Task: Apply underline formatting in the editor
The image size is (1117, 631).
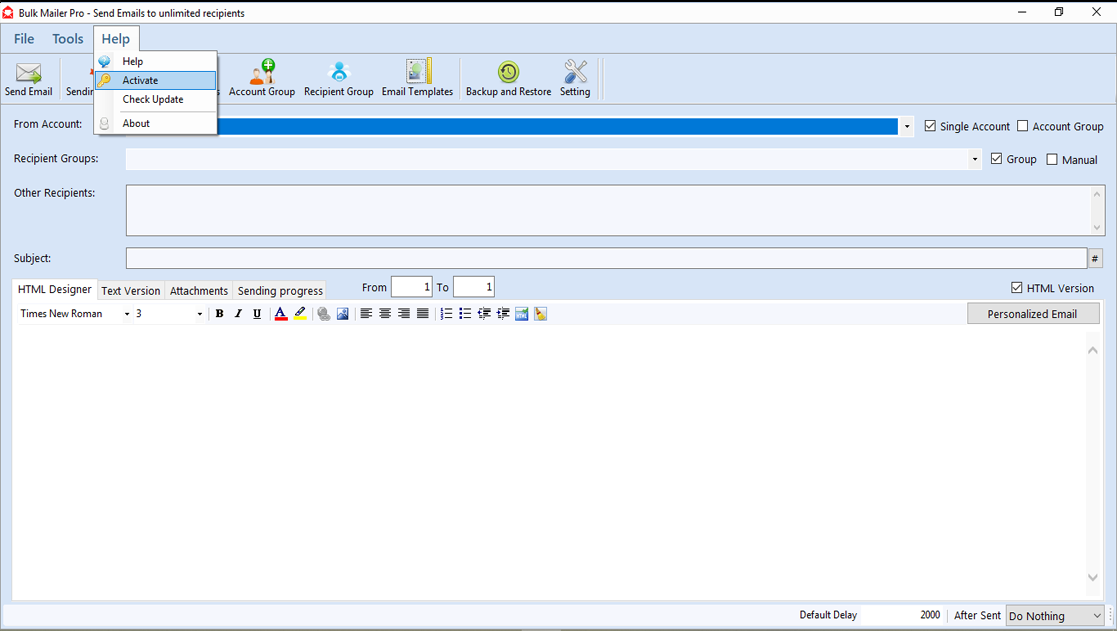Action: pos(257,313)
